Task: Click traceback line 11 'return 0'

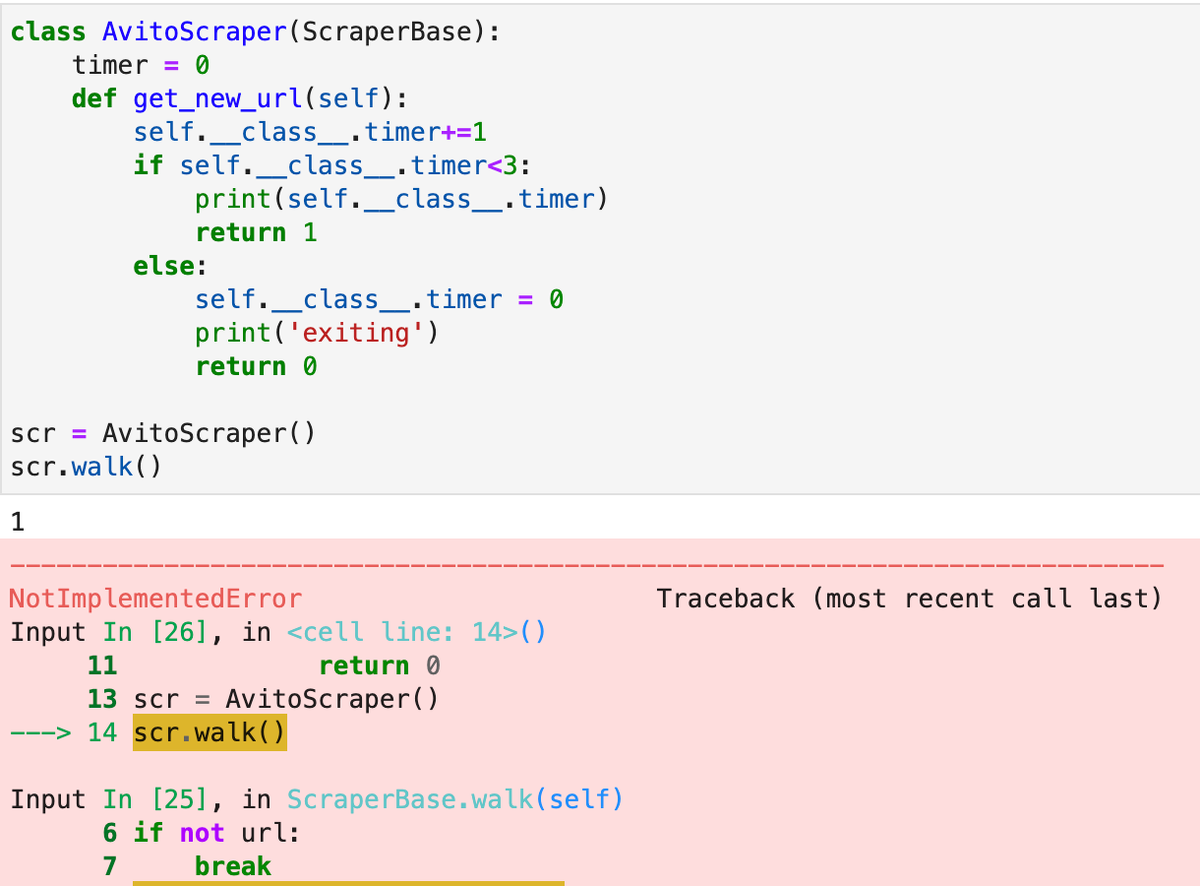Action: click(264, 666)
